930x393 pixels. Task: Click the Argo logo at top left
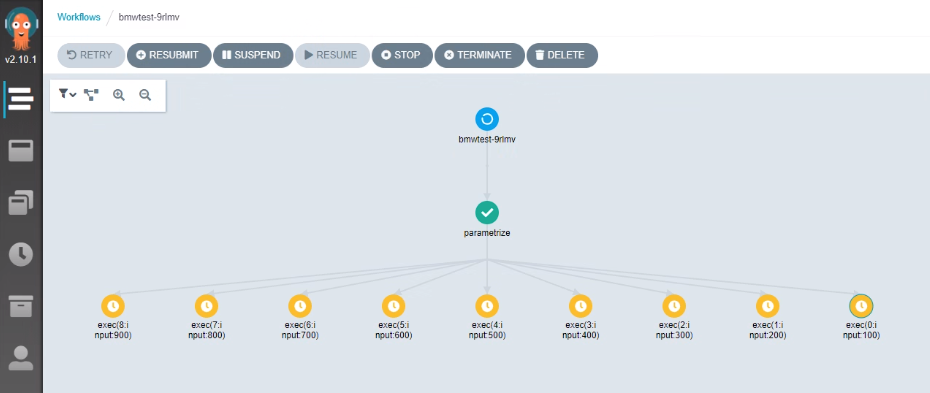pos(21,30)
